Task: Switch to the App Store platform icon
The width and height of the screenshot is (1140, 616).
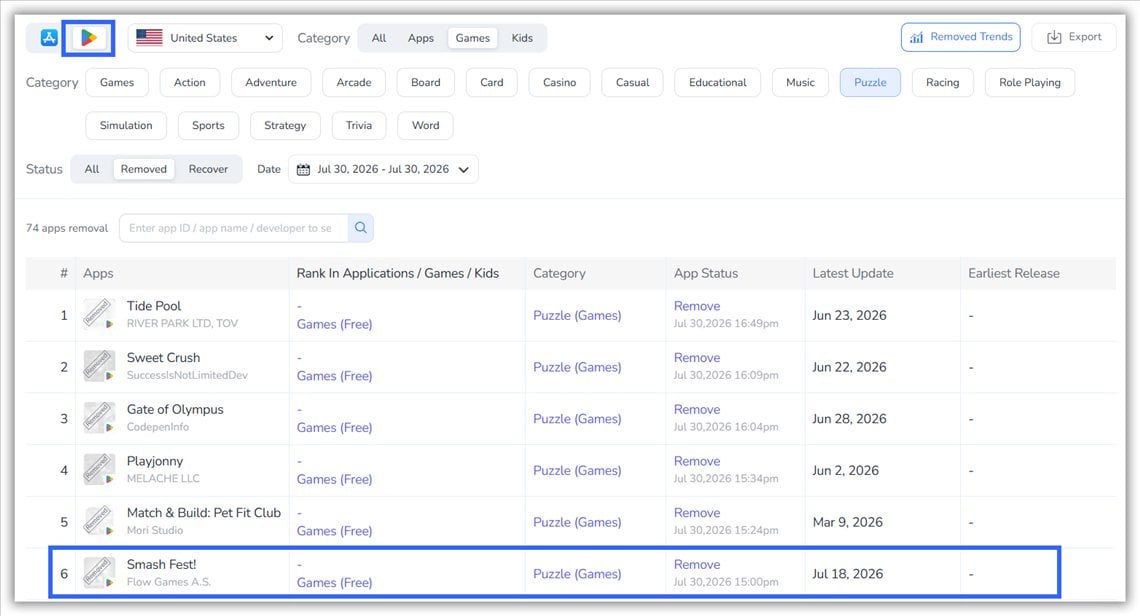Action: 49,38
